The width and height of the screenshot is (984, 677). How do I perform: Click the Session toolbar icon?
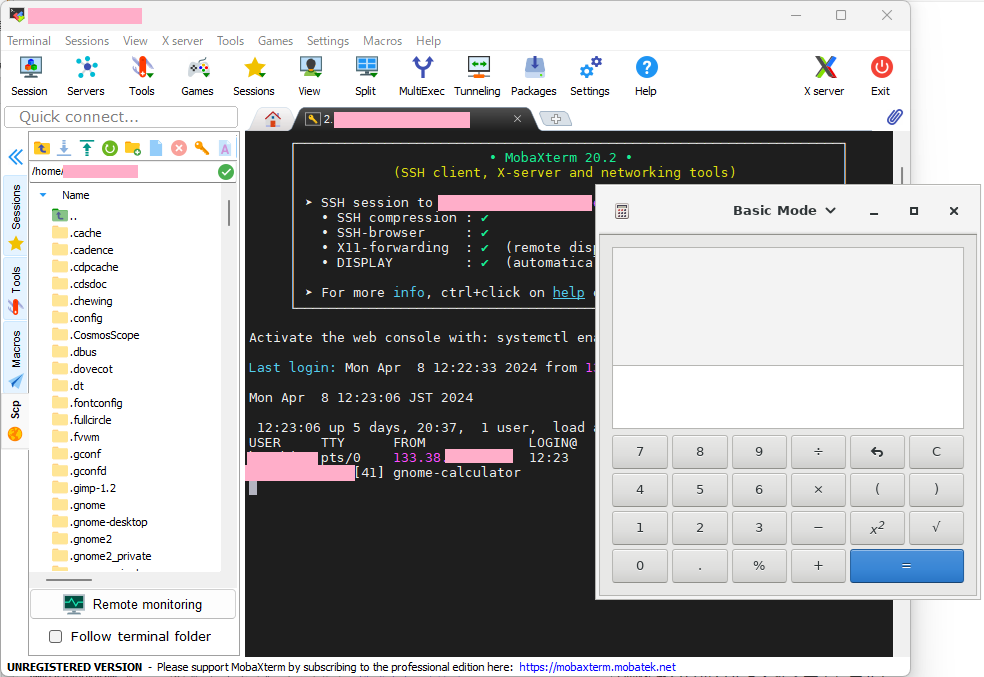click(29, 76)
